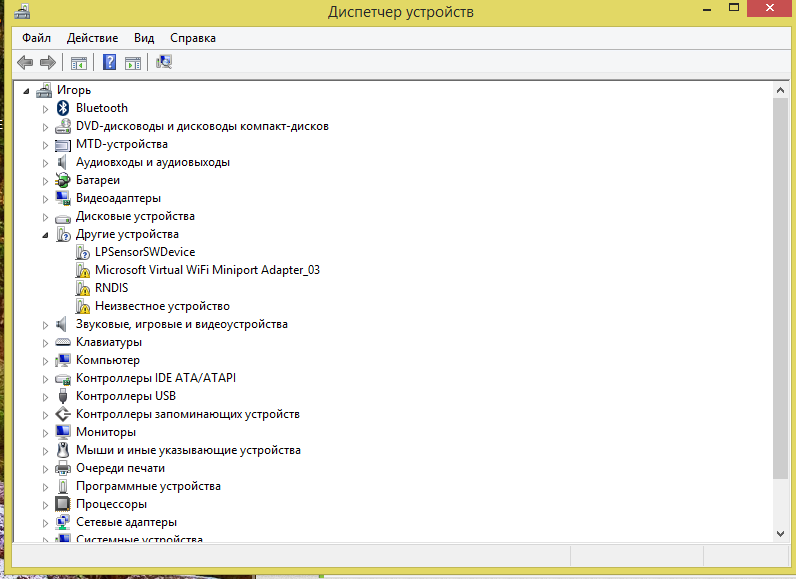Click the show/hide action pane icon

[133, 63]
